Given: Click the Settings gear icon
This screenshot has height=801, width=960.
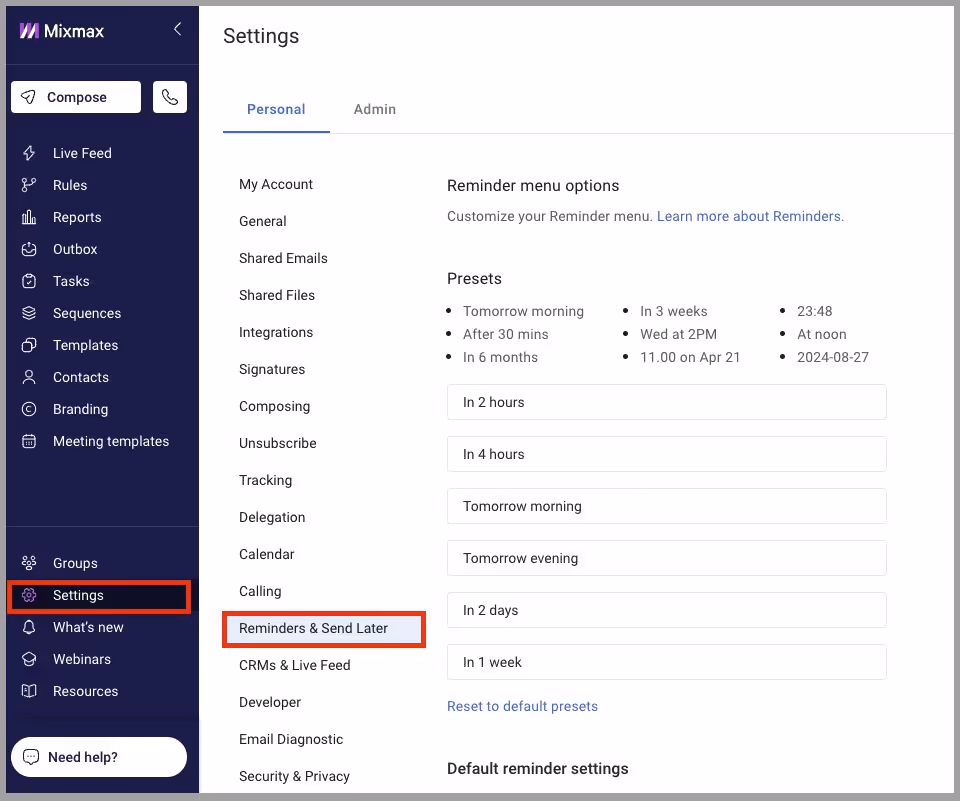Looking at the screenshot, I should click(29, 595).
